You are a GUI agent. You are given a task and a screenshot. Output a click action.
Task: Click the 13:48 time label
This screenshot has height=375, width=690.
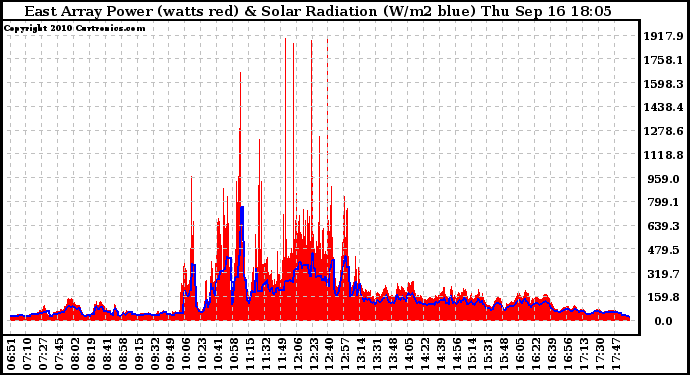tap(393, 353)
